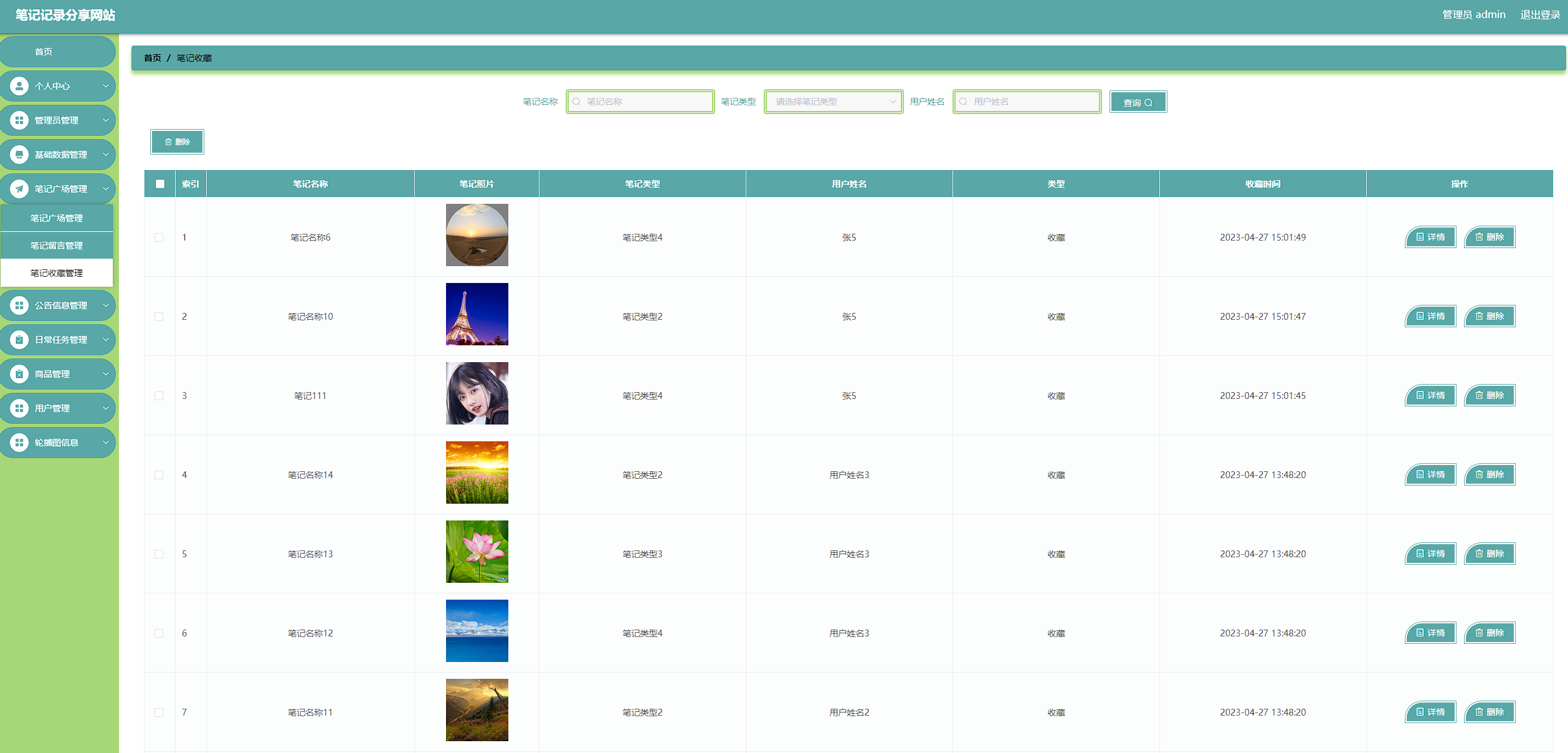Expand the 管理员管理 menu chevron
The image size is (1568, 753).
[x=105, y=120]
